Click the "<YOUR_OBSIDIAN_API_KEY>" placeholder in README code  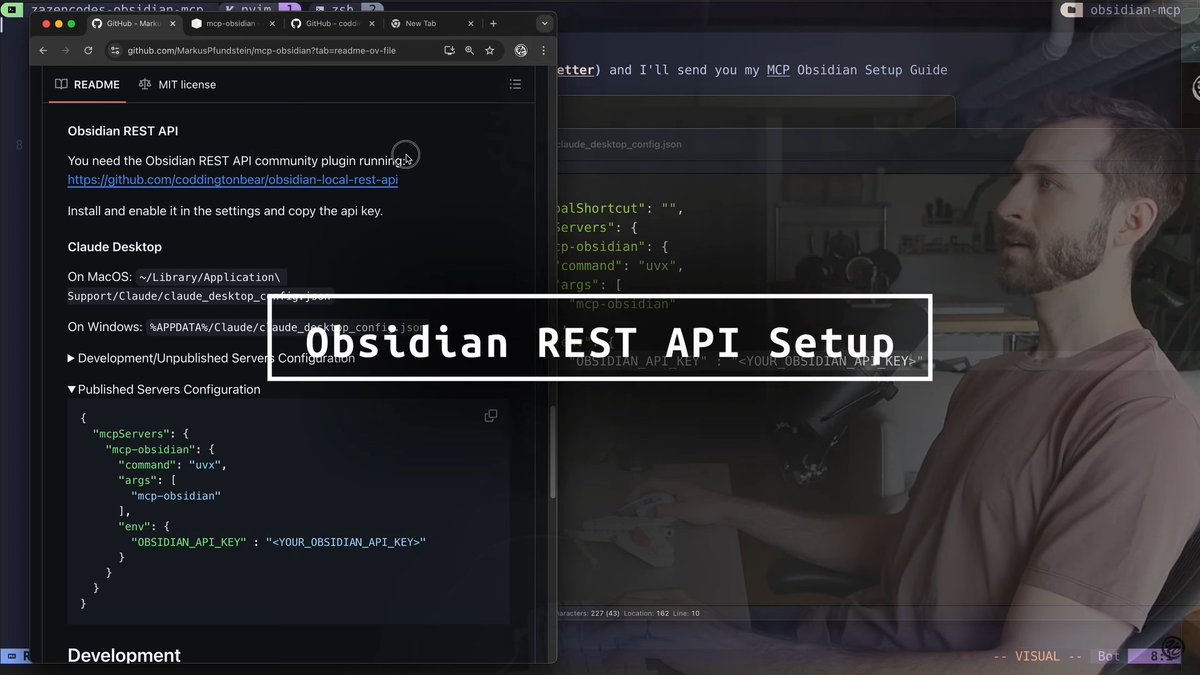coord(346,542)
